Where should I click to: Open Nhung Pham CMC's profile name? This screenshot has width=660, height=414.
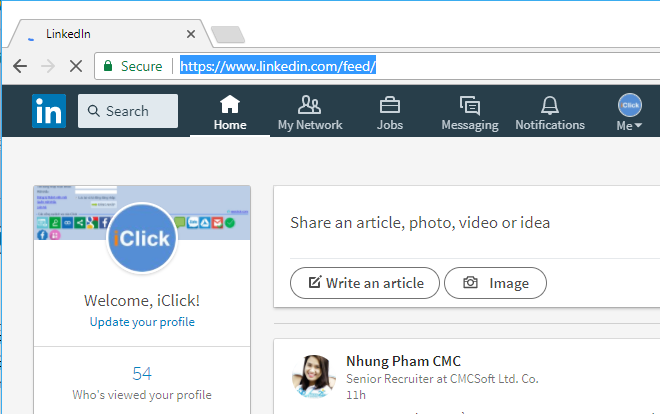pyautogui.click(x=403, y=361)
